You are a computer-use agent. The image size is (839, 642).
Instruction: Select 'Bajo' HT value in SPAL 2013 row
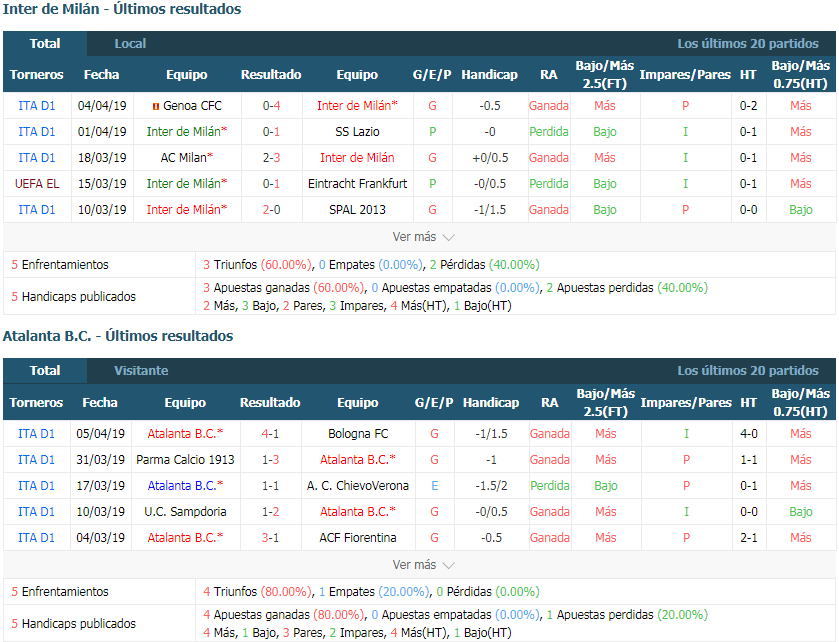tap(800, 210)
